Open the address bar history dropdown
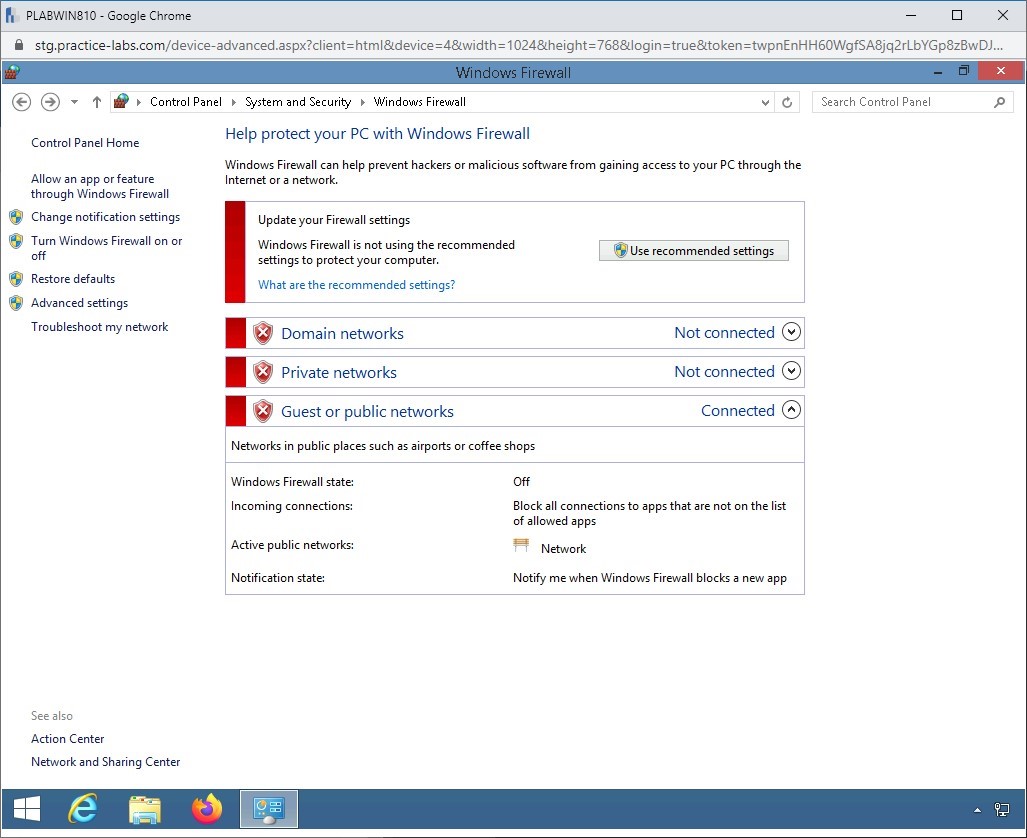1027x838 pixels. click(x=766, y=102)
